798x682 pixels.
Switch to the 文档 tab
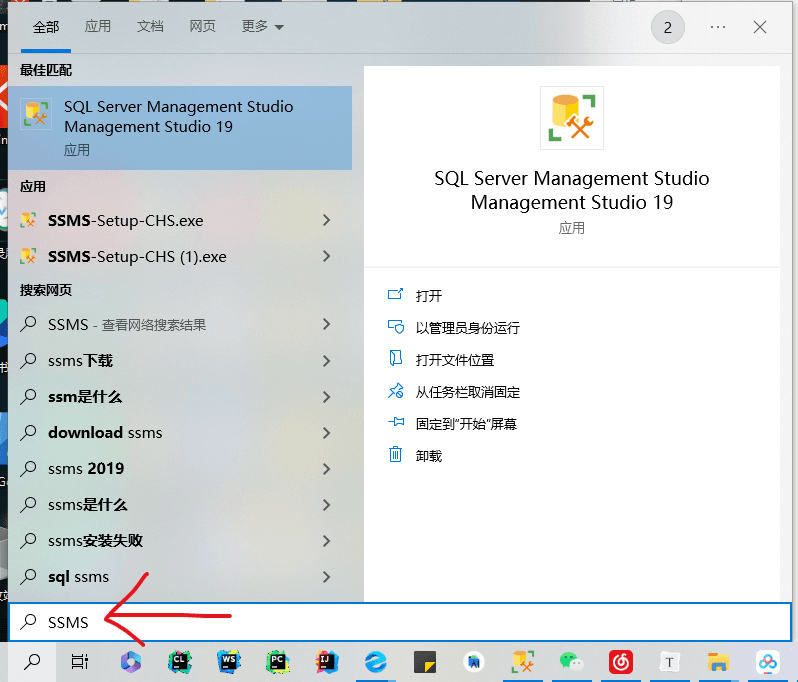(x=150, y=26)
